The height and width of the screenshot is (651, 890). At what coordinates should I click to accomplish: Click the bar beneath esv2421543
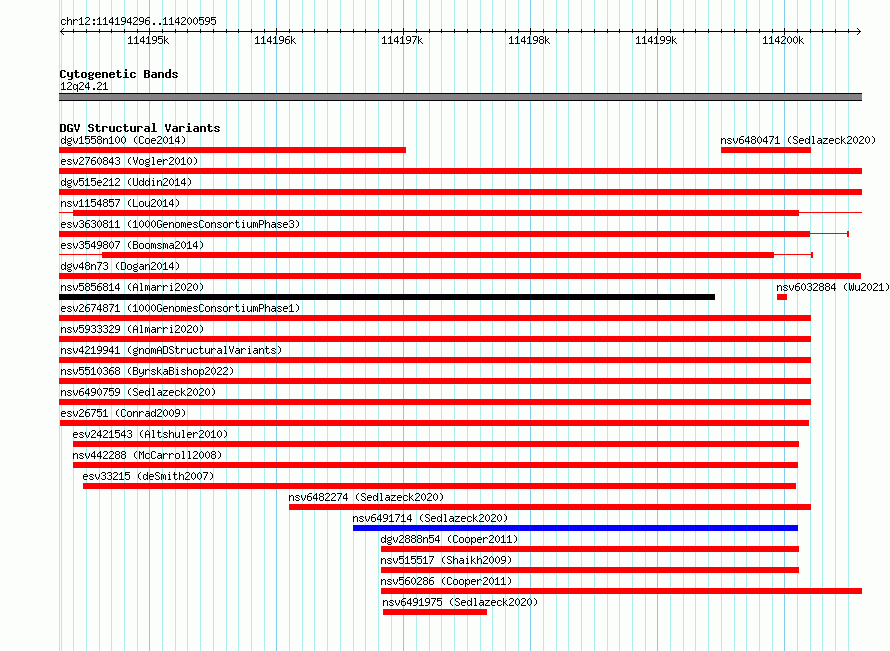coord(436,444)
